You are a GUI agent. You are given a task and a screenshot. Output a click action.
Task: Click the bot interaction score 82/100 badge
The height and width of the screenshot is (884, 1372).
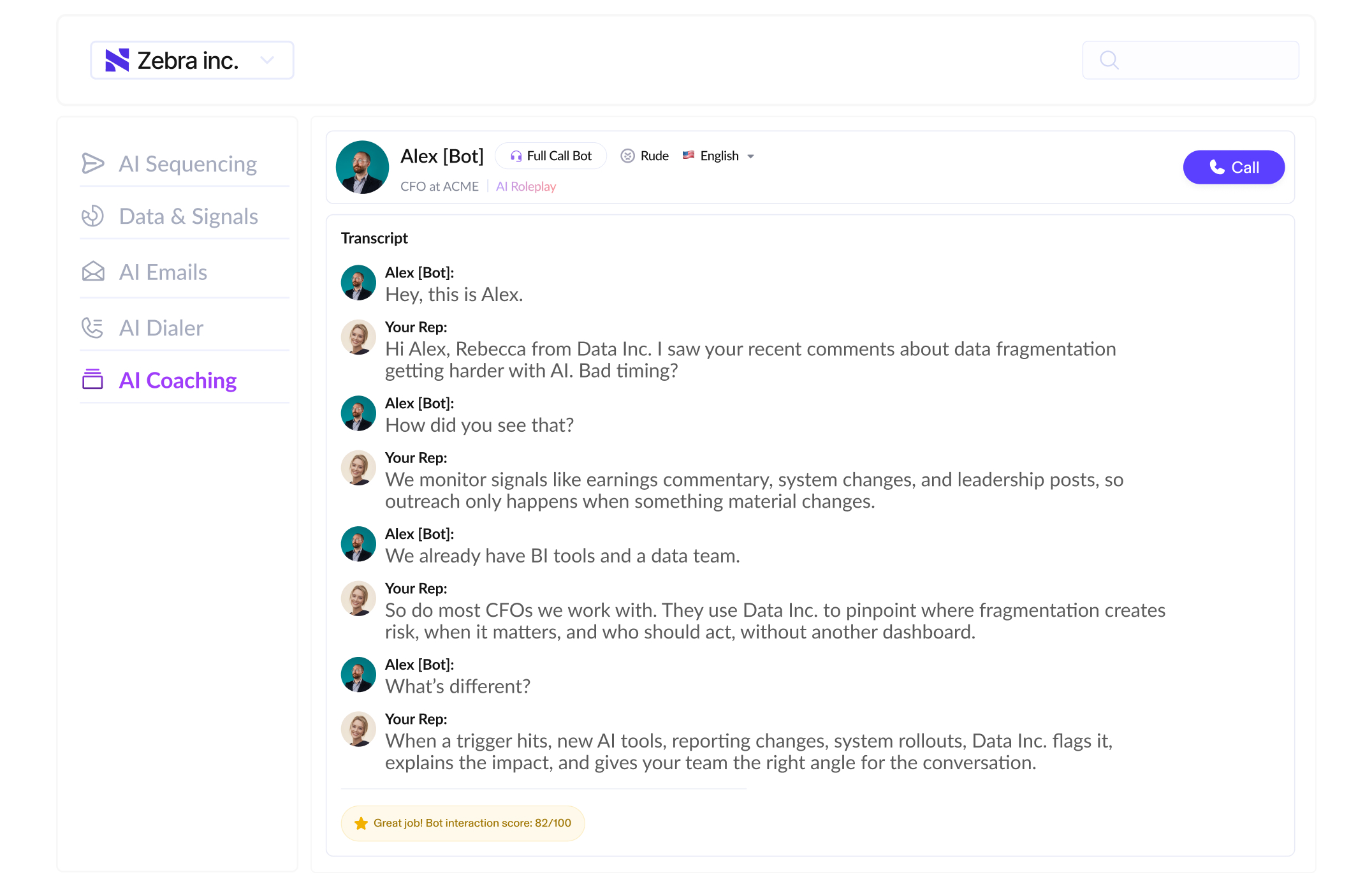(x=463, y=823)
